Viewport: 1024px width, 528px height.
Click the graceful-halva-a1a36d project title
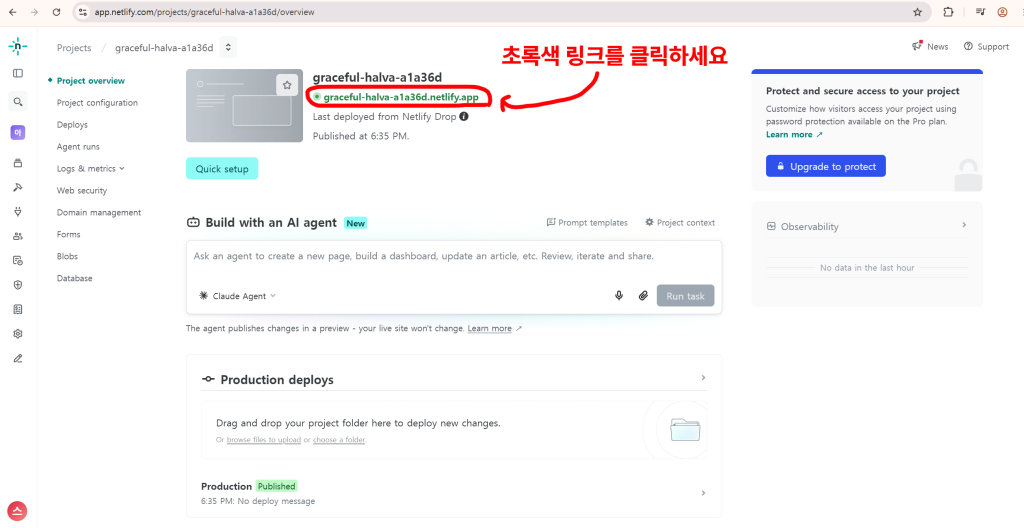(377, 78)
